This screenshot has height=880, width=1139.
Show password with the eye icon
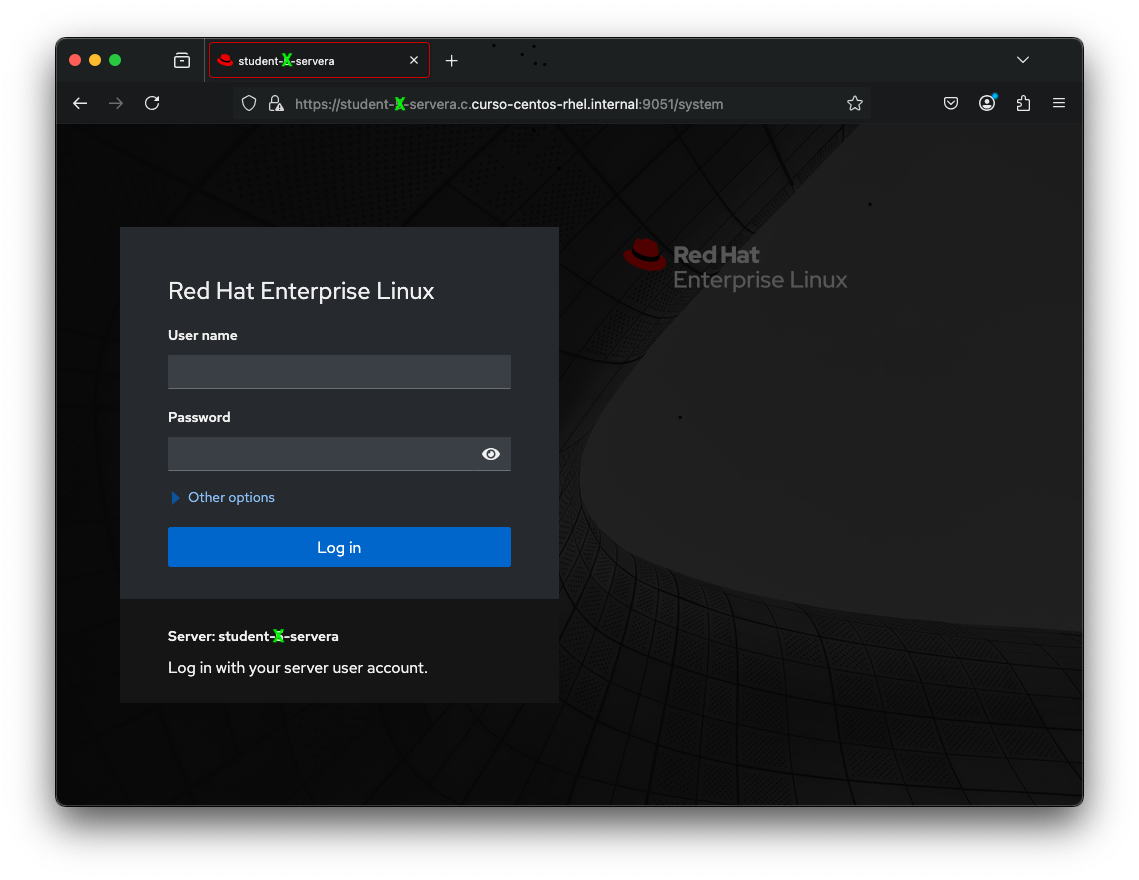[x=491, y=454]
